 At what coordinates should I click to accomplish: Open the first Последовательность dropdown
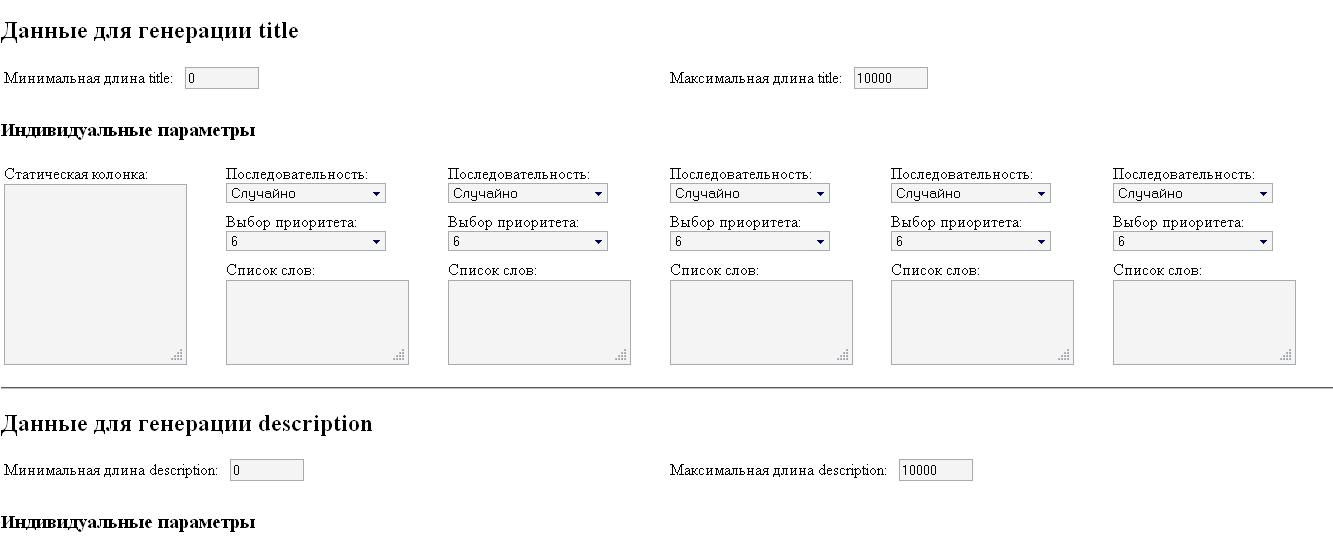305,194
